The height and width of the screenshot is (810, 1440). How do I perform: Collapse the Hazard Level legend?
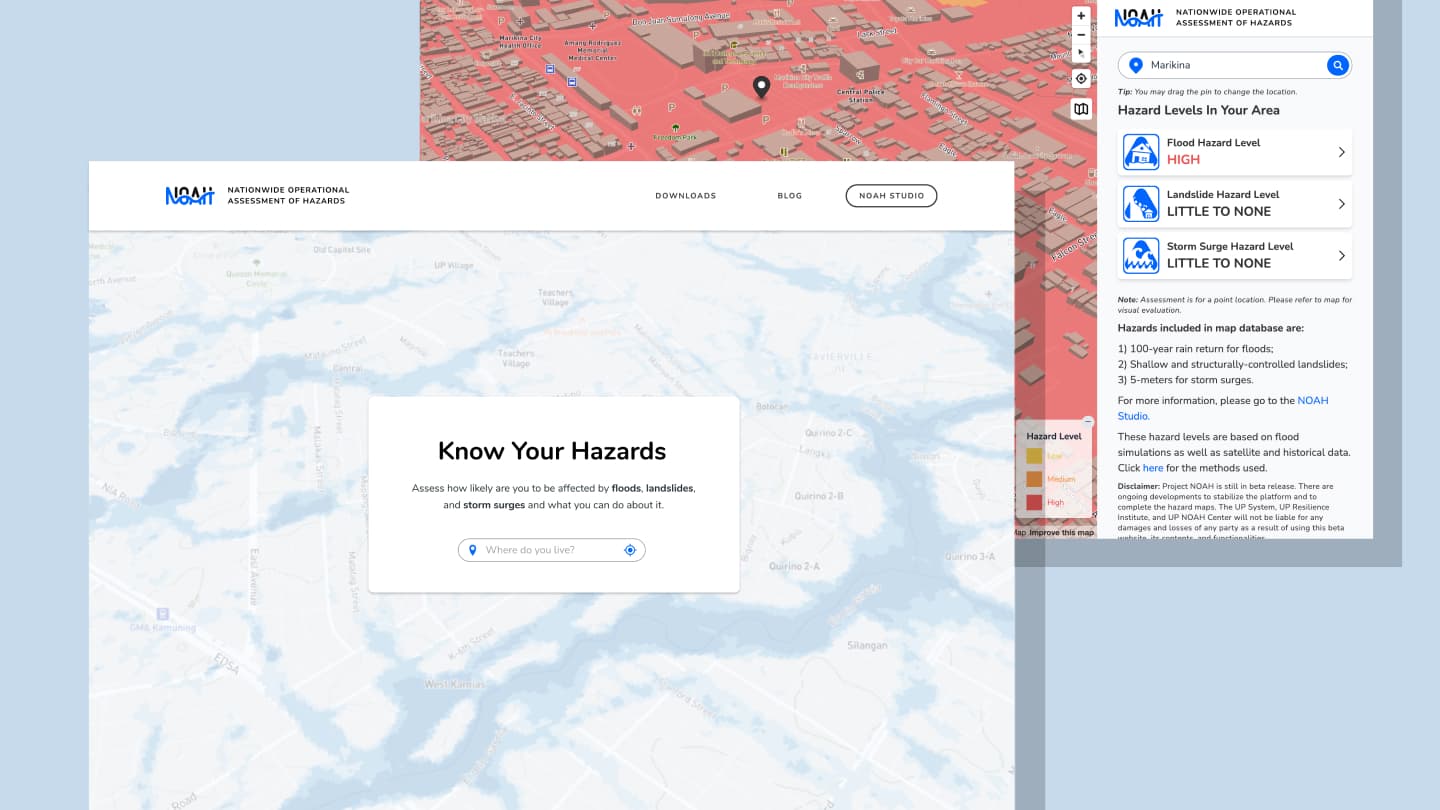tap(1089, 422)
